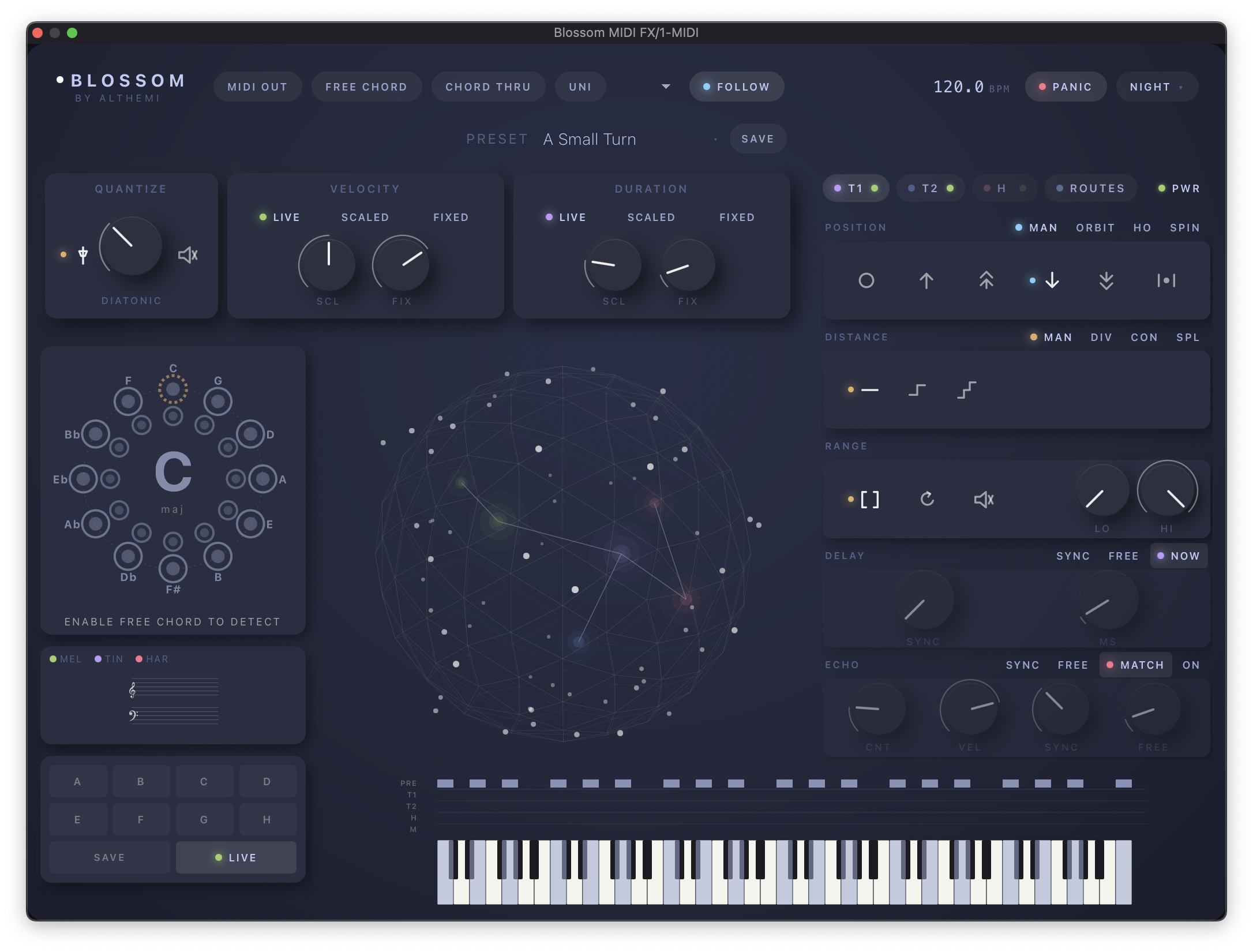The height and width of the screenshot is (952, 1253).
Task: Select the single up arrow position icon
Action: [926, 281]
